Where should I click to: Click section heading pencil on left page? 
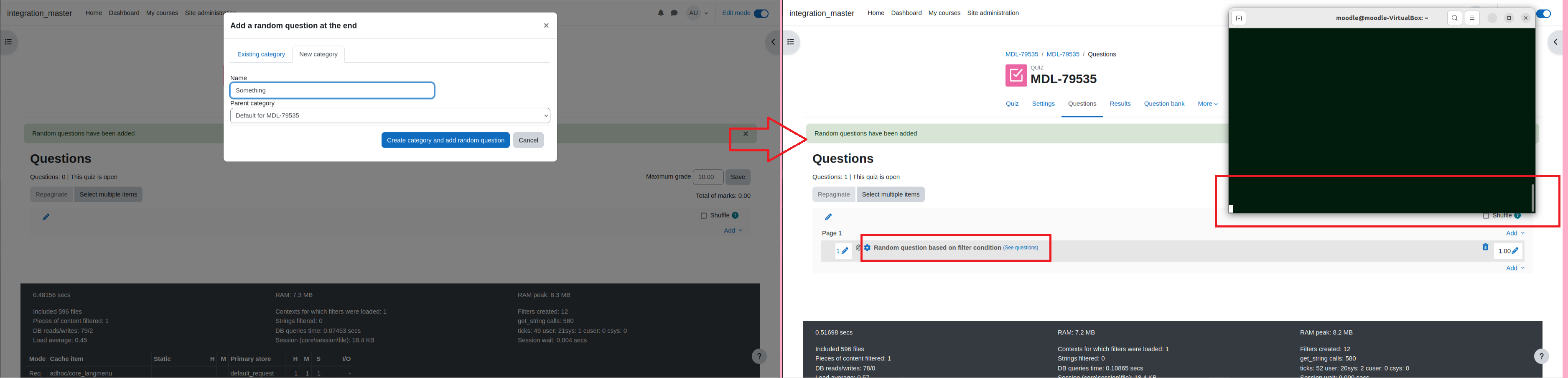pos(46,217)
